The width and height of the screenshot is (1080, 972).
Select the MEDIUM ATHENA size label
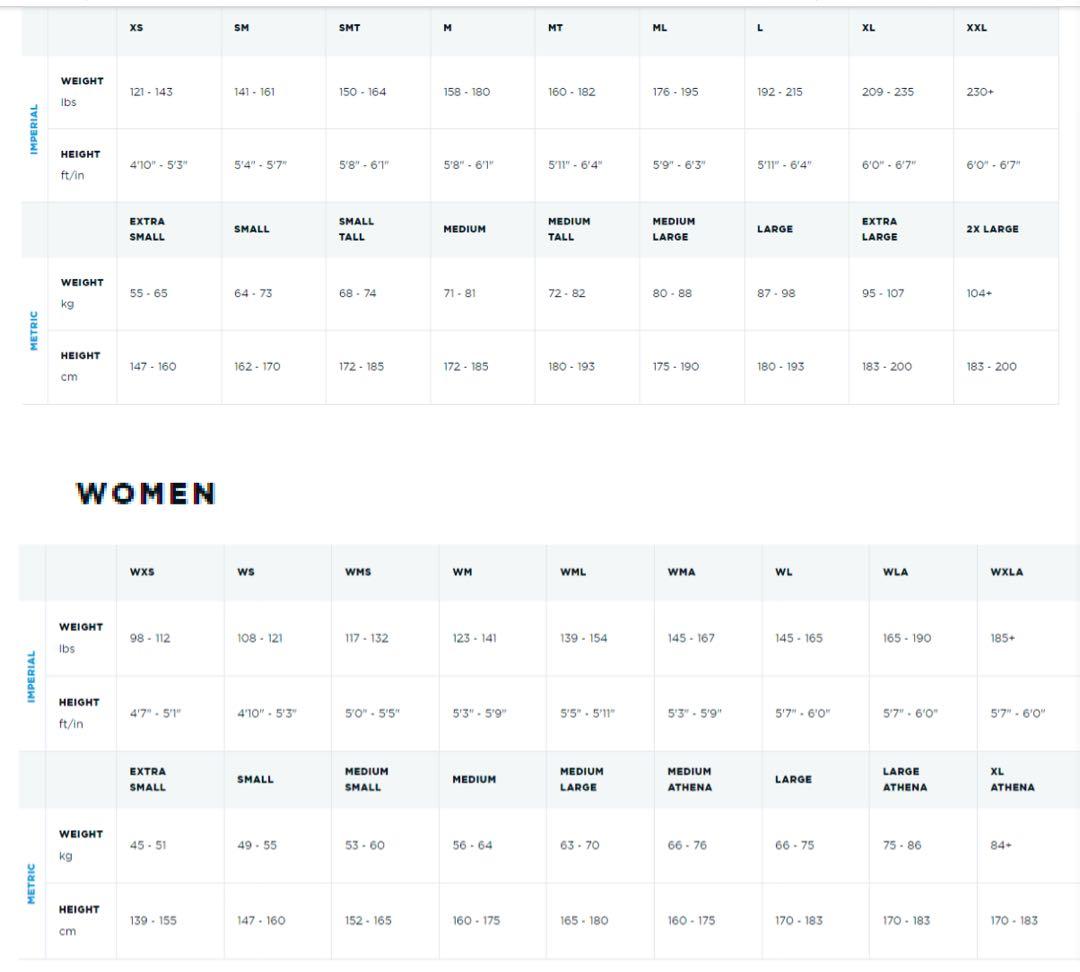pos(689,779)
